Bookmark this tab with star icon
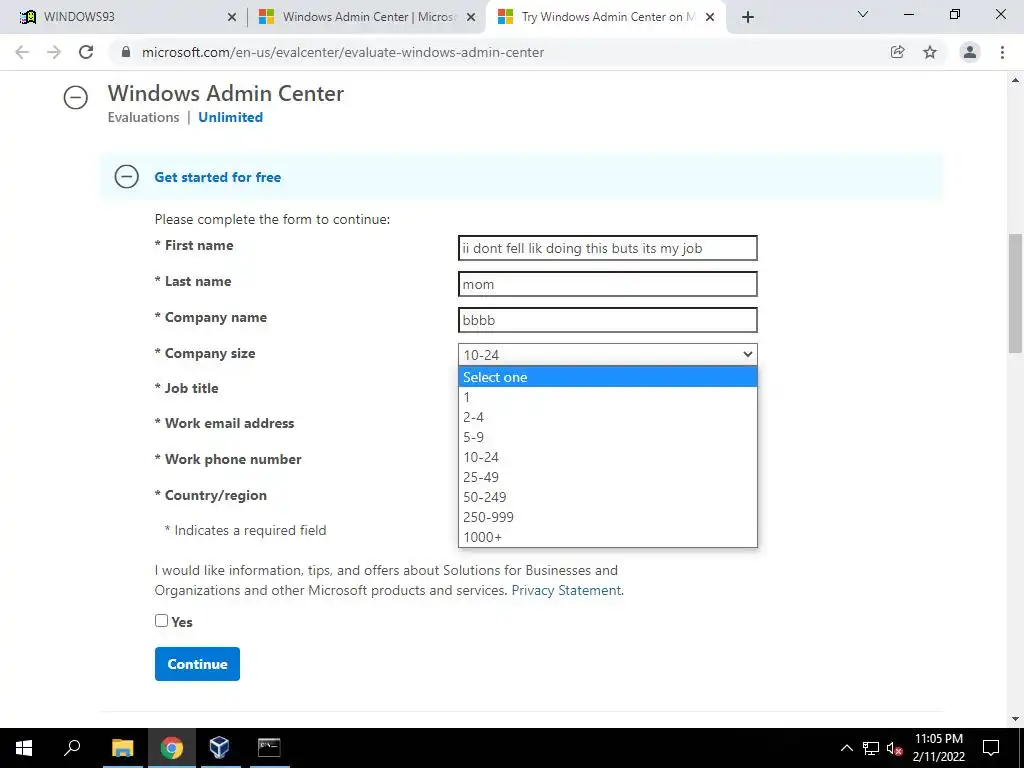This screenshot has height=768, width=1024. [x=930, y=52]
